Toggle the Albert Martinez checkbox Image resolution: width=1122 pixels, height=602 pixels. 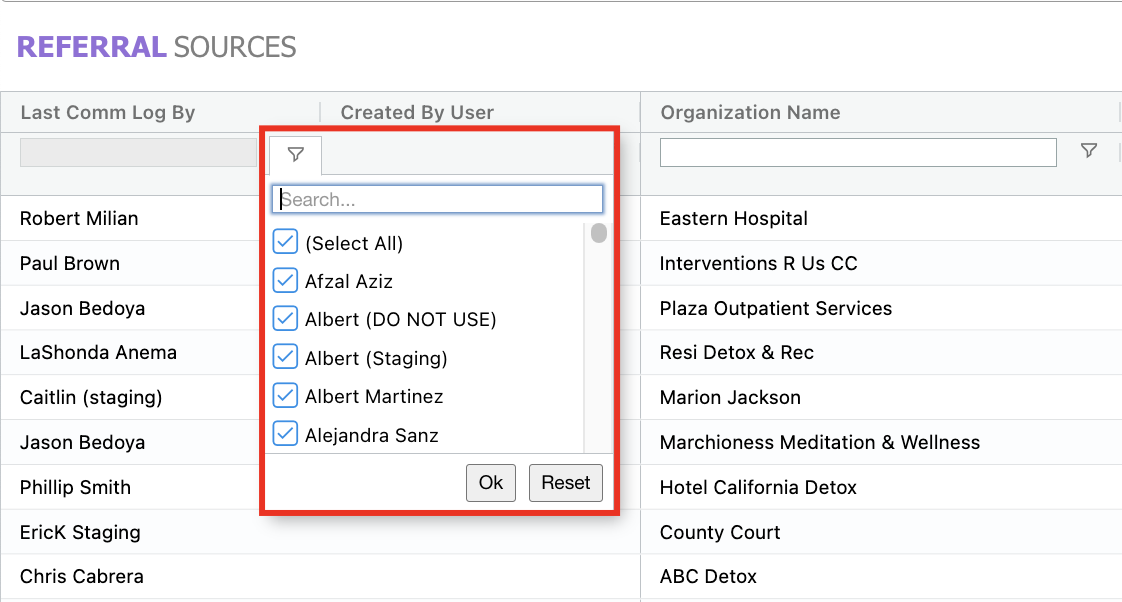[x=286, y=396]
